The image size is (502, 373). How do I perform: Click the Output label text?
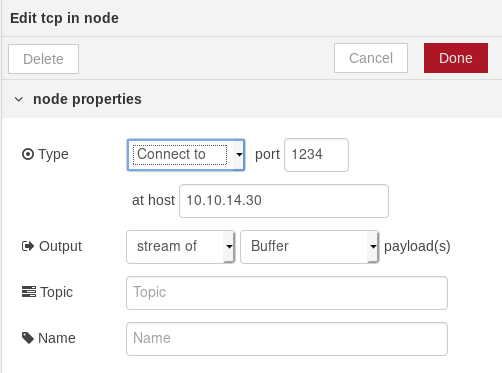click(x=60, y=246)
